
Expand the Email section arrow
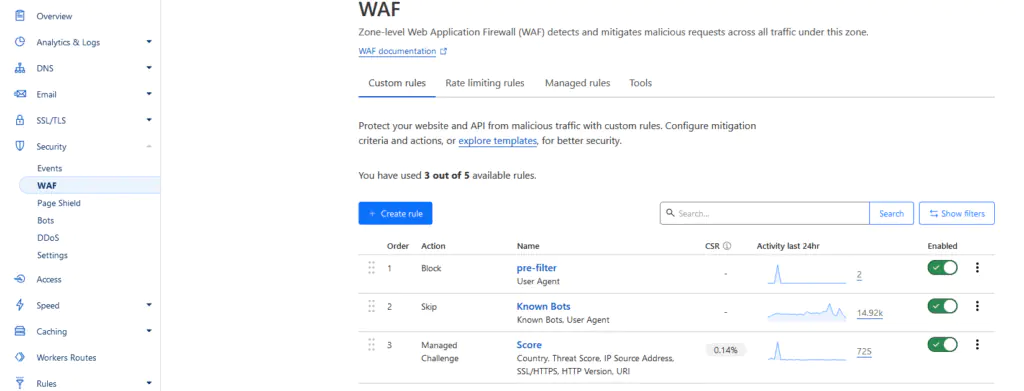[x=149, y=94]
